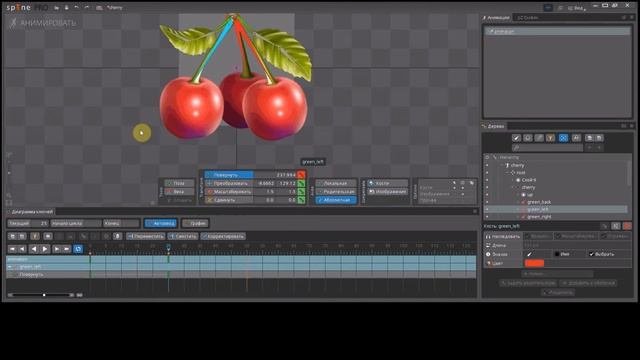Toggle the Имя checkbox
Viewport: 640px width, 360px height.
(557, 254)
